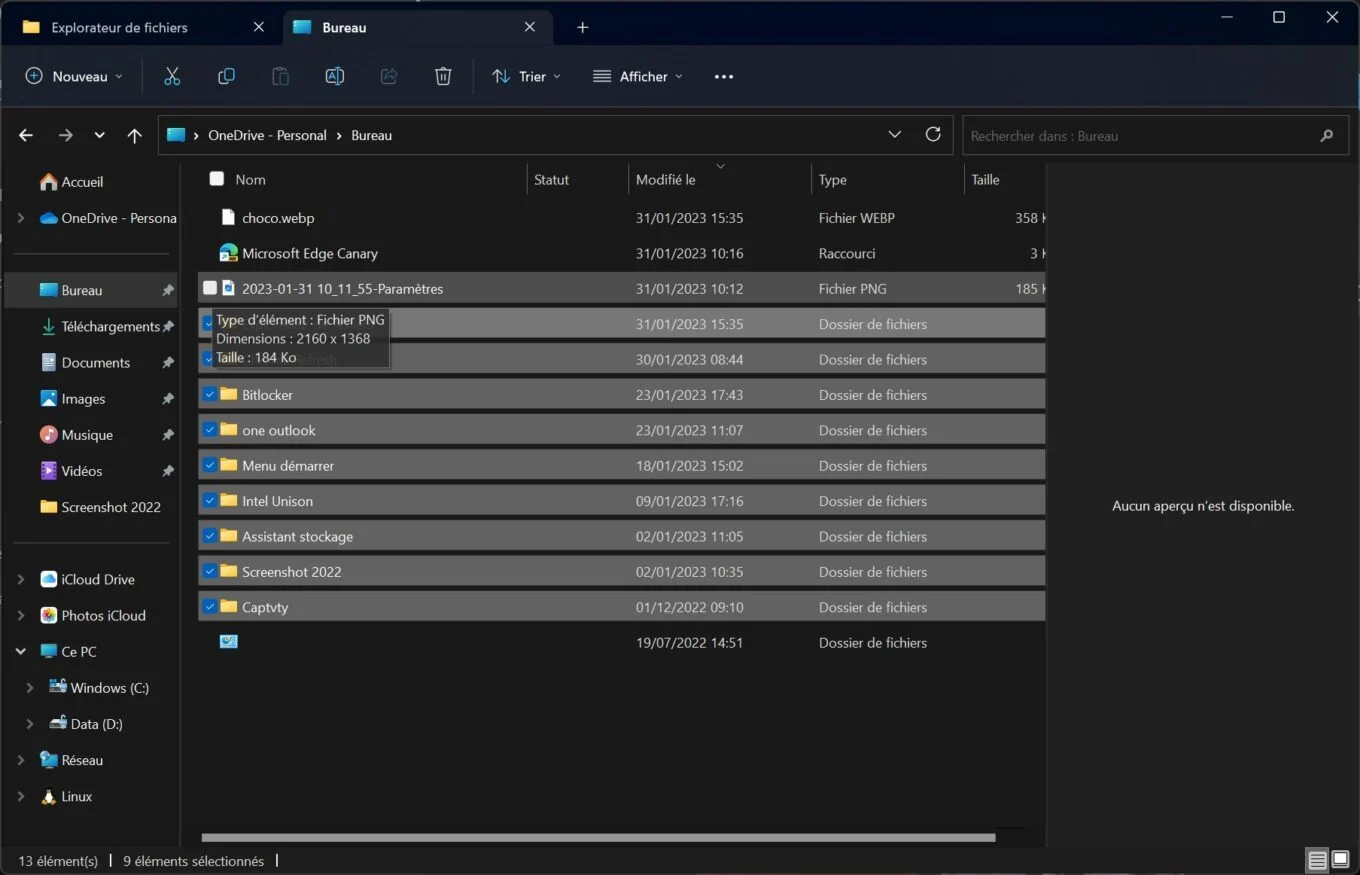Click the Bureau segment in address breadcrumb

point(371,135)
